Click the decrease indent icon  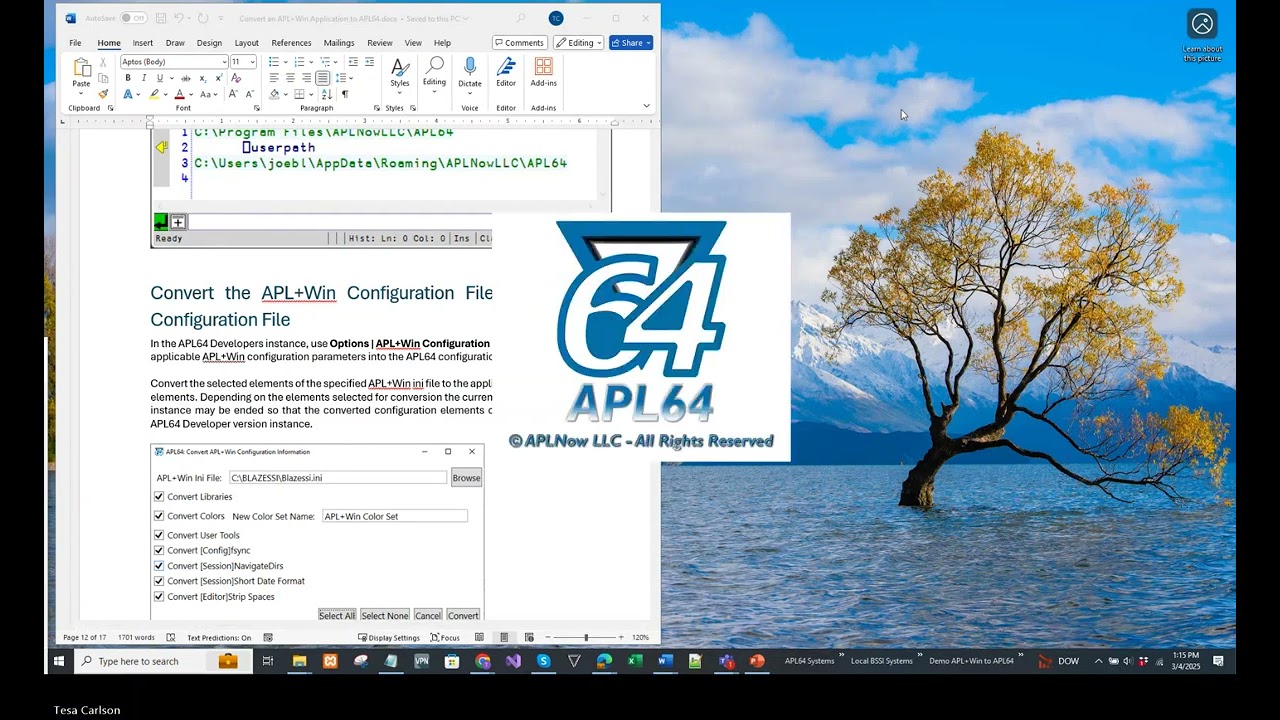pos(352,62)
